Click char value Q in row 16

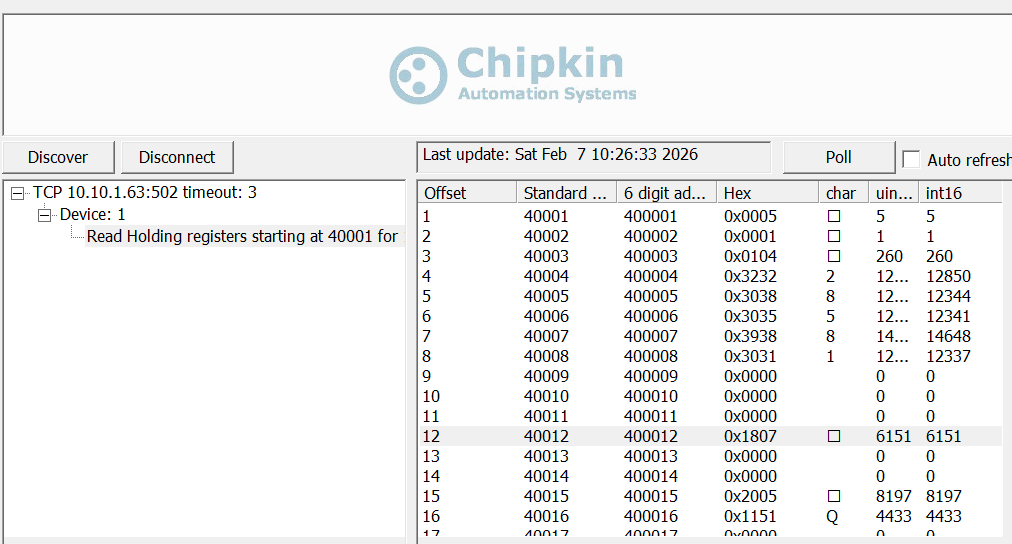point(833,517)
